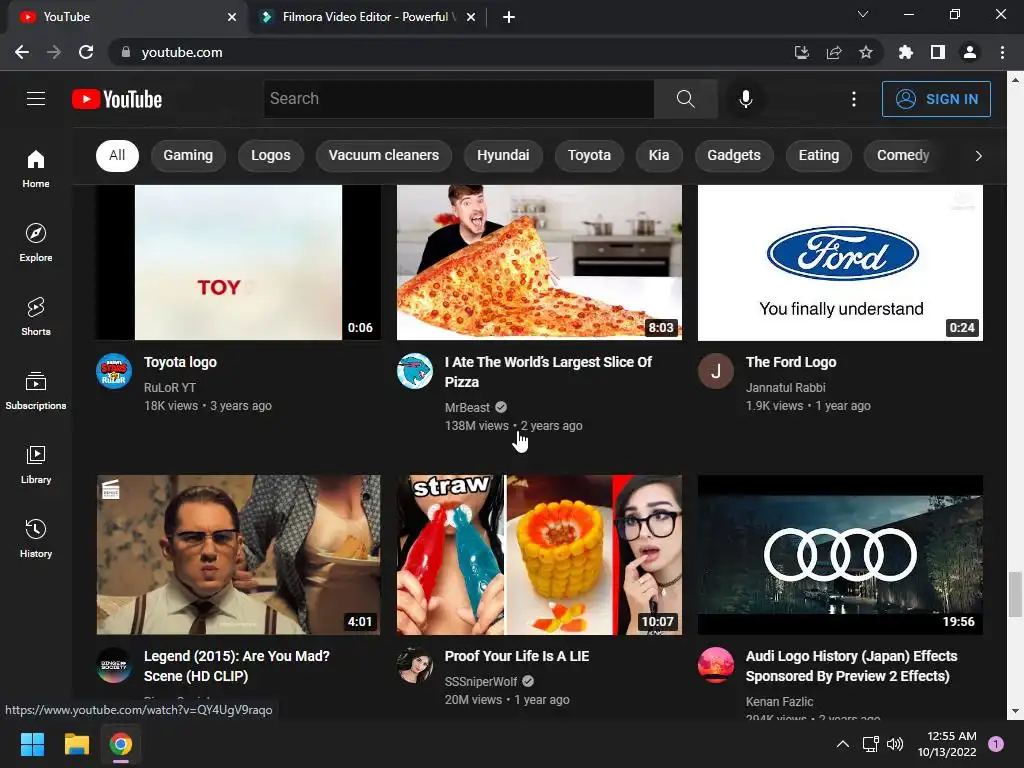Click the search magnifier button
Image resolution: width=1024 pixels, height=768 pixels.
pos(686,99)
